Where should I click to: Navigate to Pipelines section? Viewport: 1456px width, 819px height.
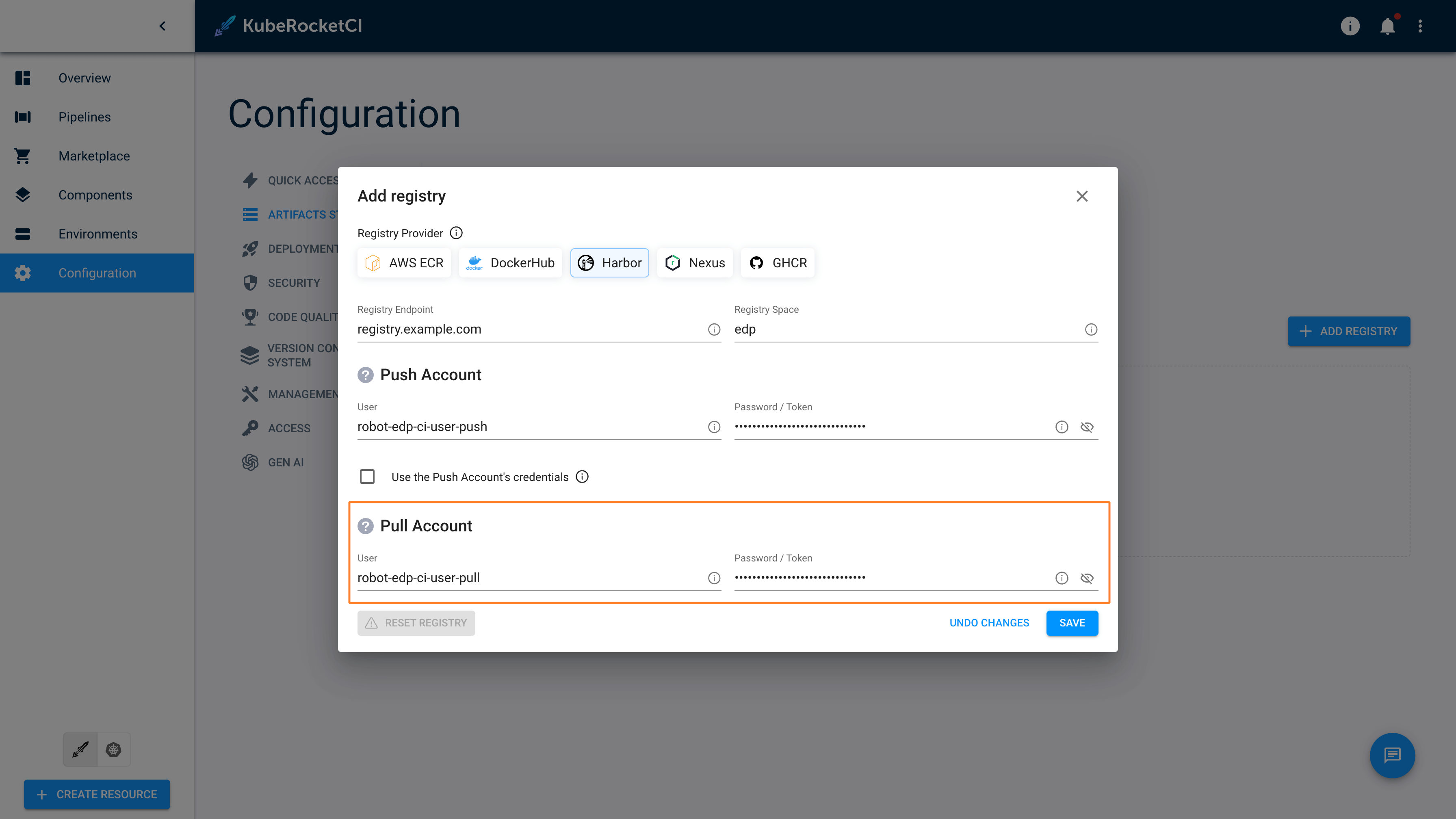pyautogui.click(x=85, y=117)
